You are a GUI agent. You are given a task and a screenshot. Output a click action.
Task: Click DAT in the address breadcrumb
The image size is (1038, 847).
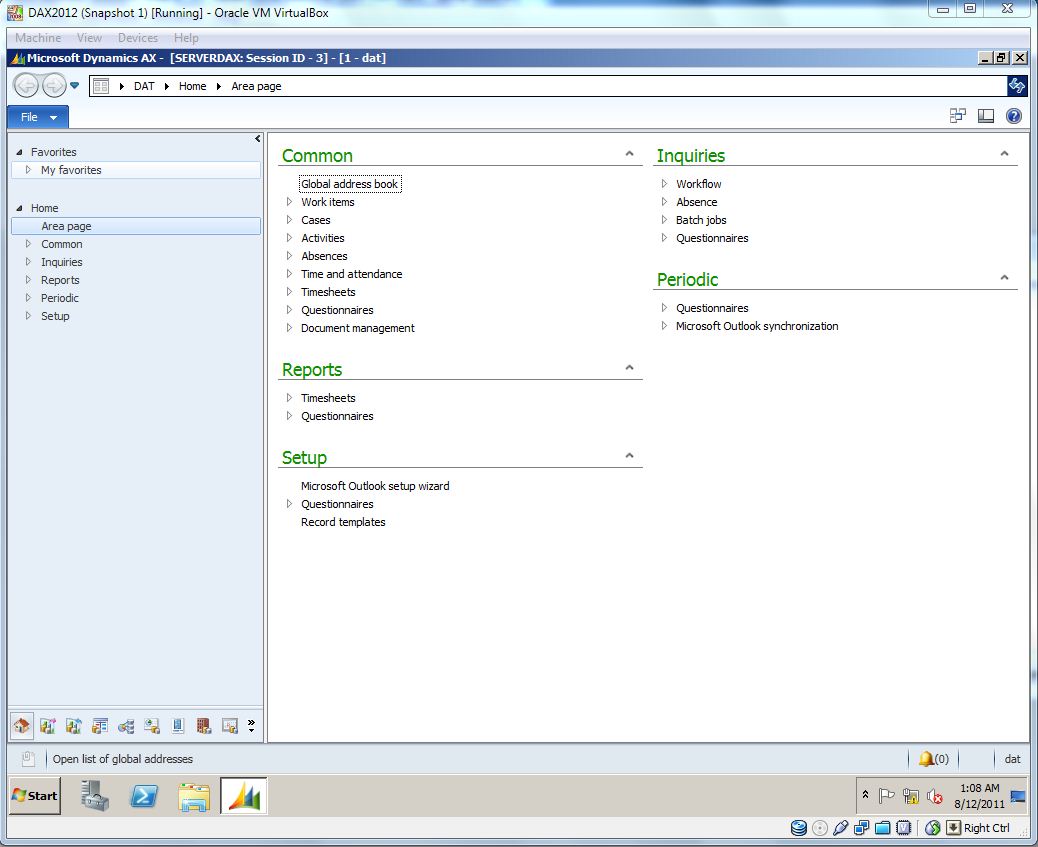pyautogui.click(x=144, y=86)
